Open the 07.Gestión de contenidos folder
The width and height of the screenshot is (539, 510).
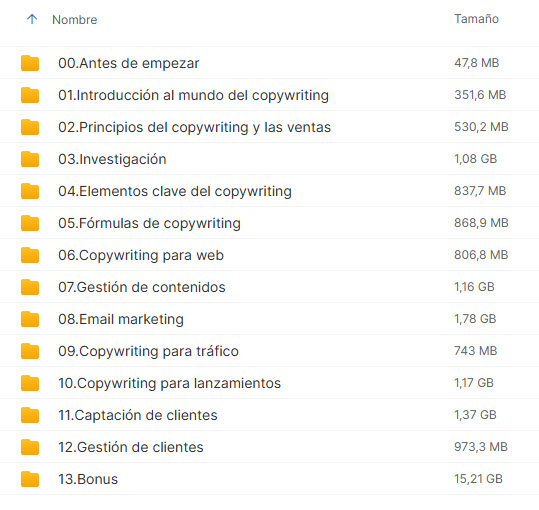pyautogui.click(x=142, y=287)
